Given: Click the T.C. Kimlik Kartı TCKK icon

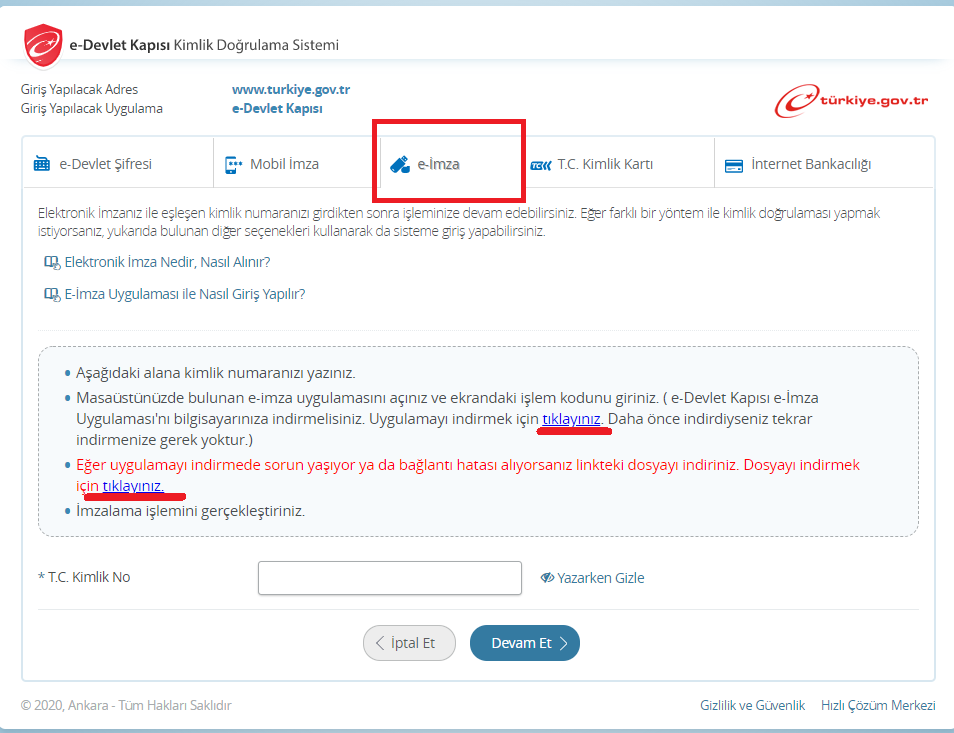Looking at the screenshot, I should tap(541, 165).
